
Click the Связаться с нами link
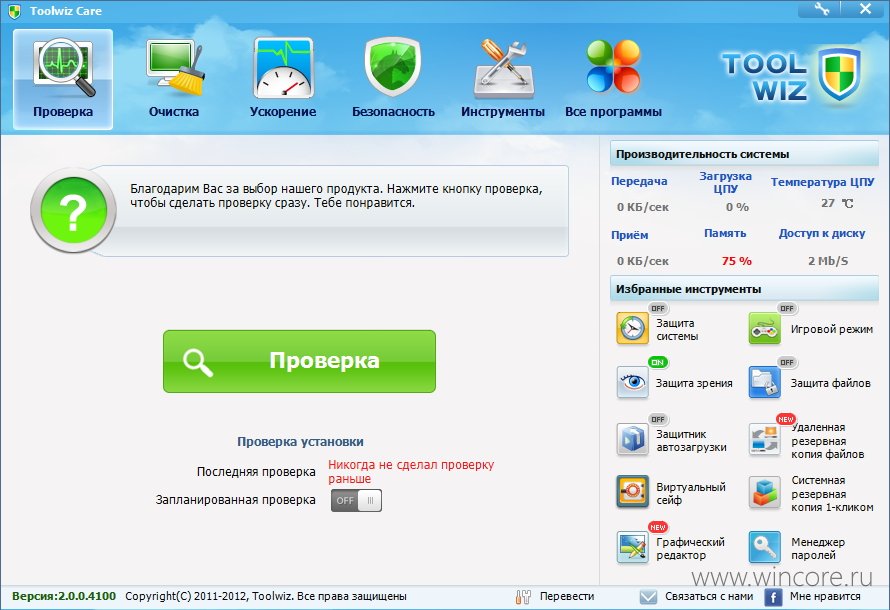tap(709, 596)
